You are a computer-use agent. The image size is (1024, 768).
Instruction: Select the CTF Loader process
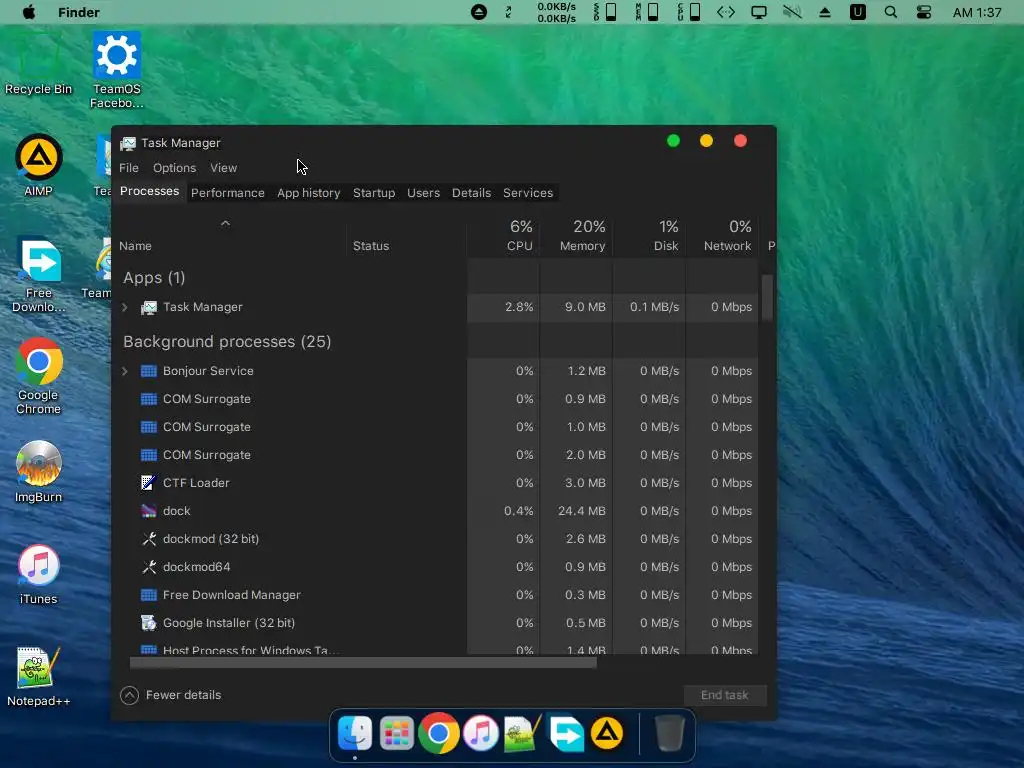click(x=436, y=483)
